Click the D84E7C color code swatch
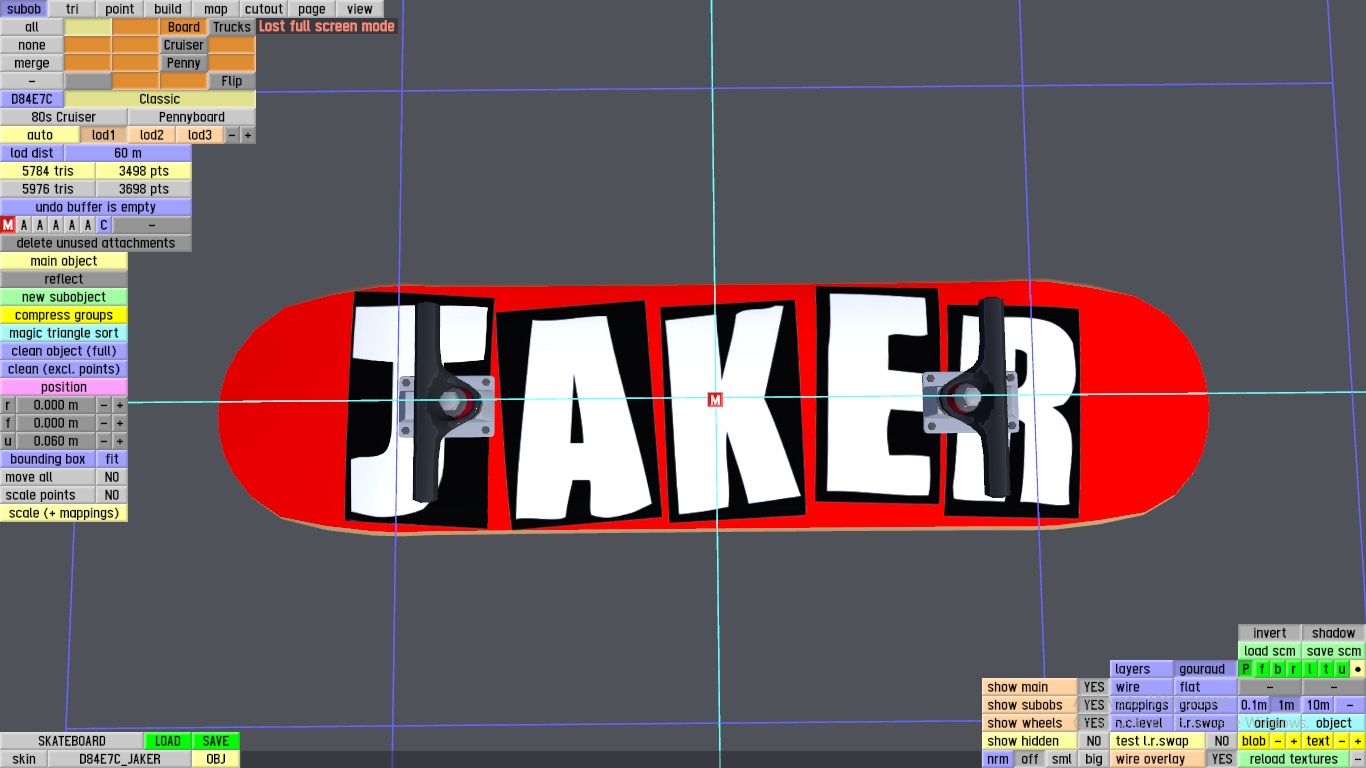The height and width of the screenshot is (768, 1366). [32, 99]
